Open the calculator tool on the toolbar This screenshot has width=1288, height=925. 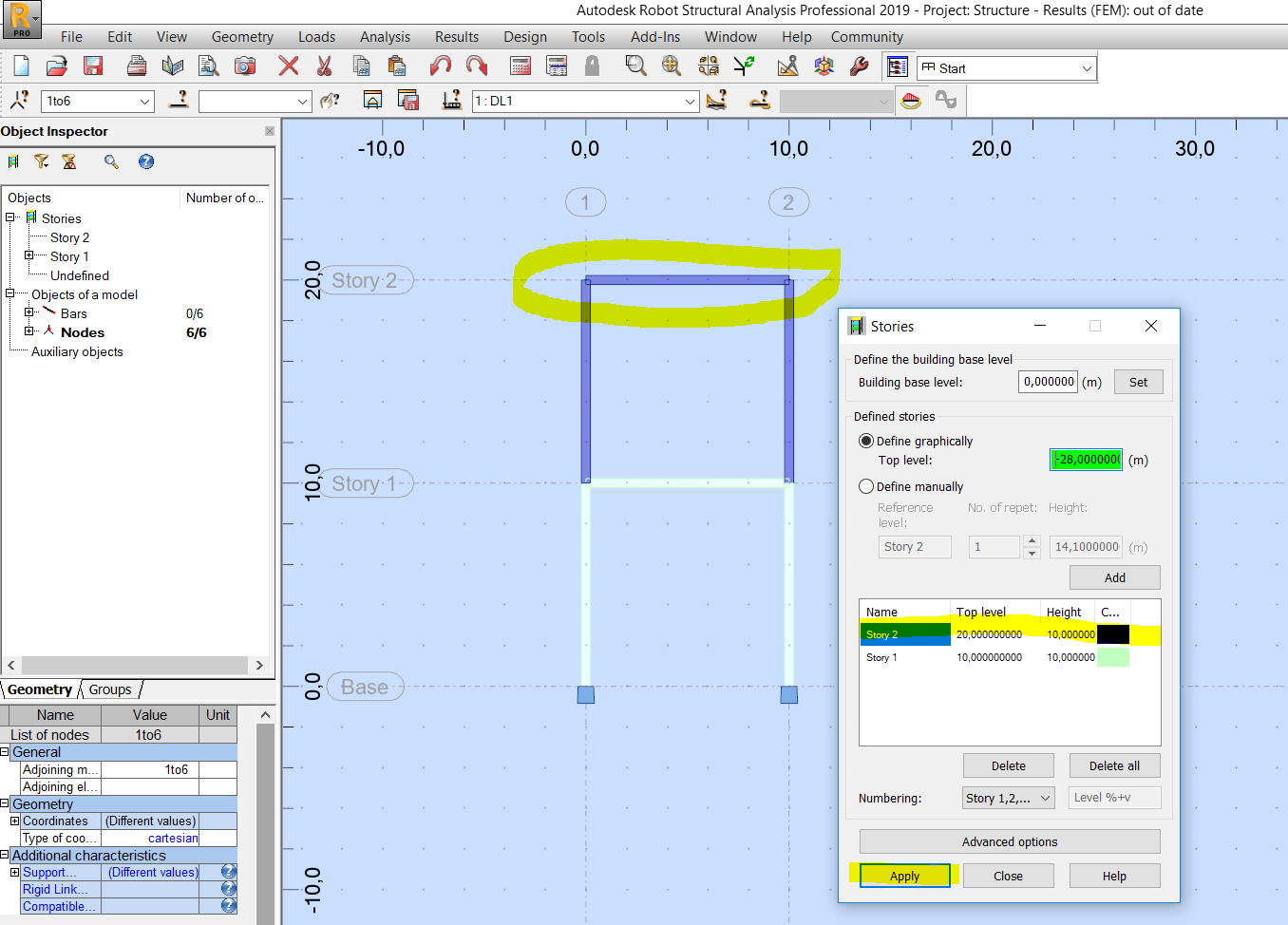521,66
